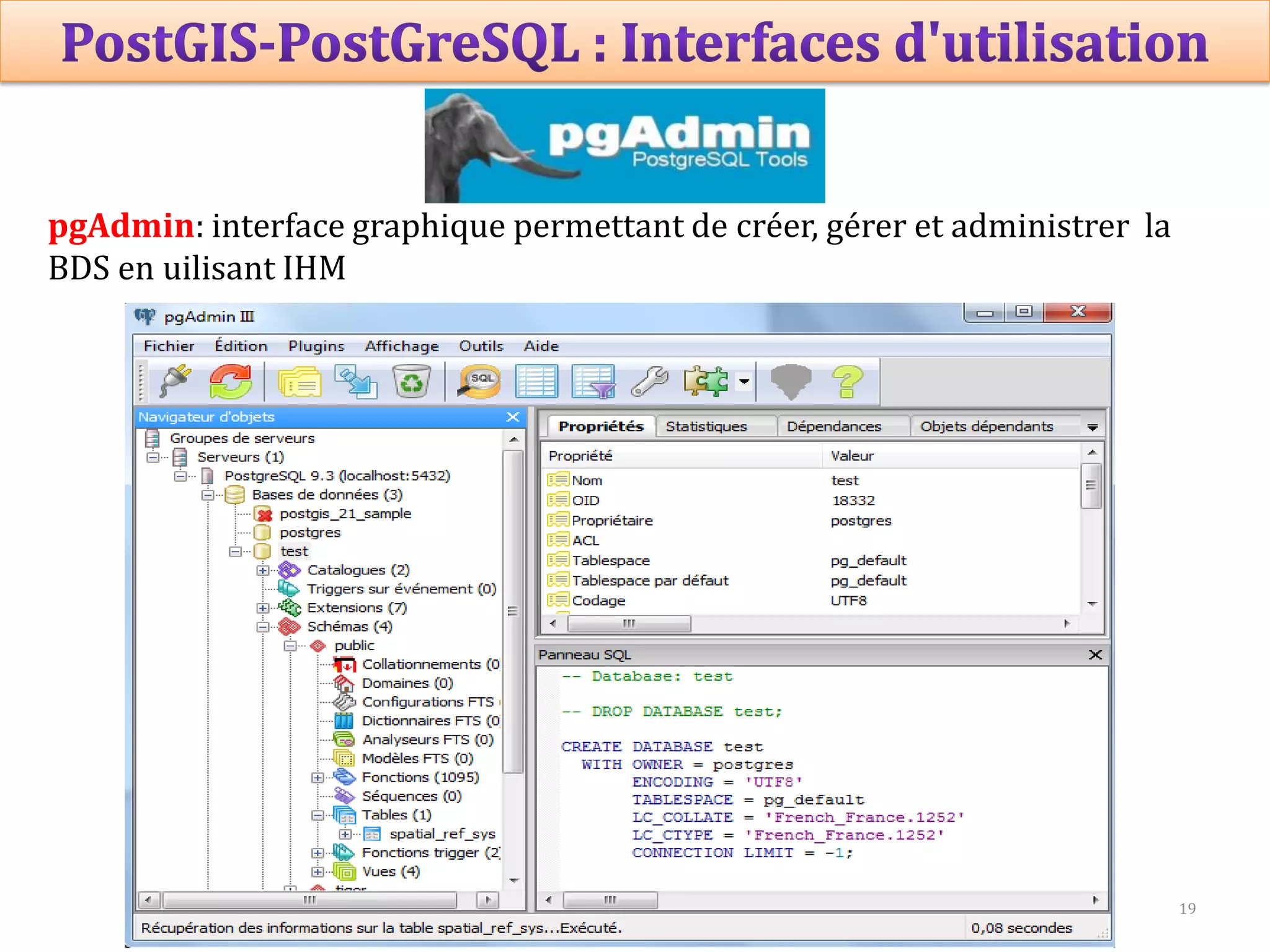Open the maintenance wrench icon
This screenshot has height=952, width=1270.
pos(649,381)
